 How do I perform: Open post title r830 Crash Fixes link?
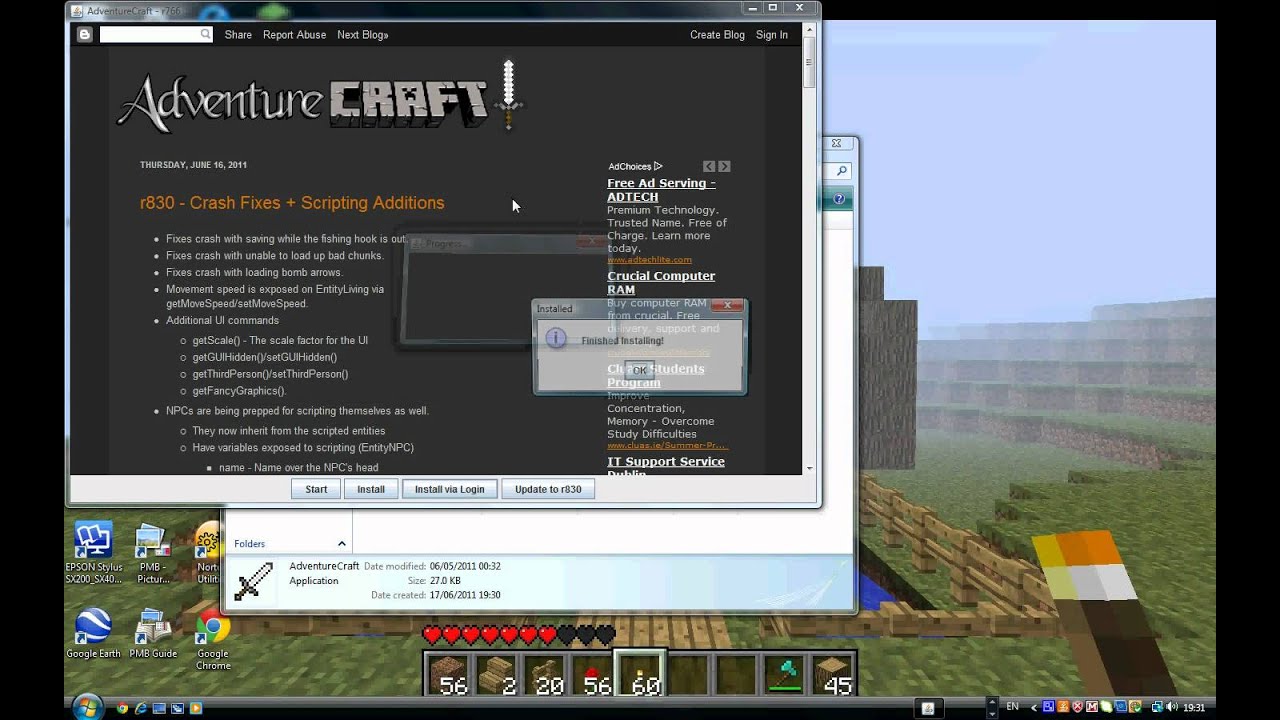(x=292, y=203)
